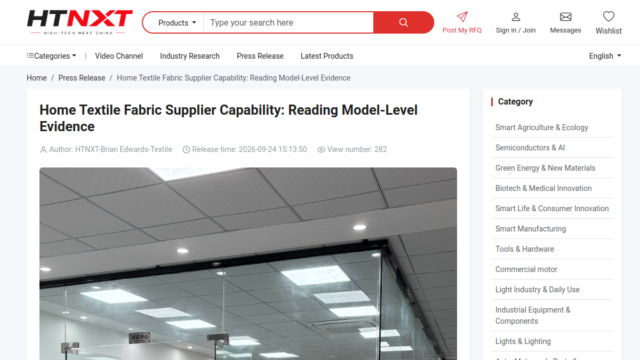
Task: Click the article hero image
Action: click(248, 264)
